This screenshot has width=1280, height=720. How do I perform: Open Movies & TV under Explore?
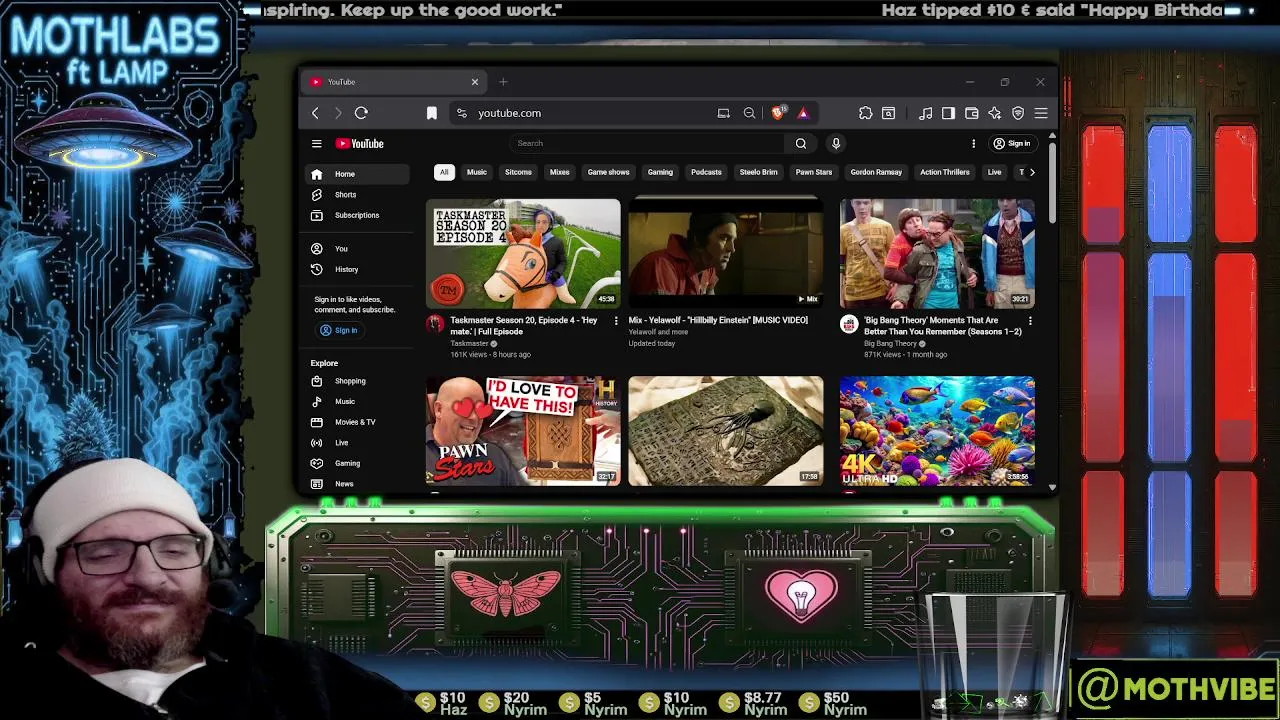356,422
